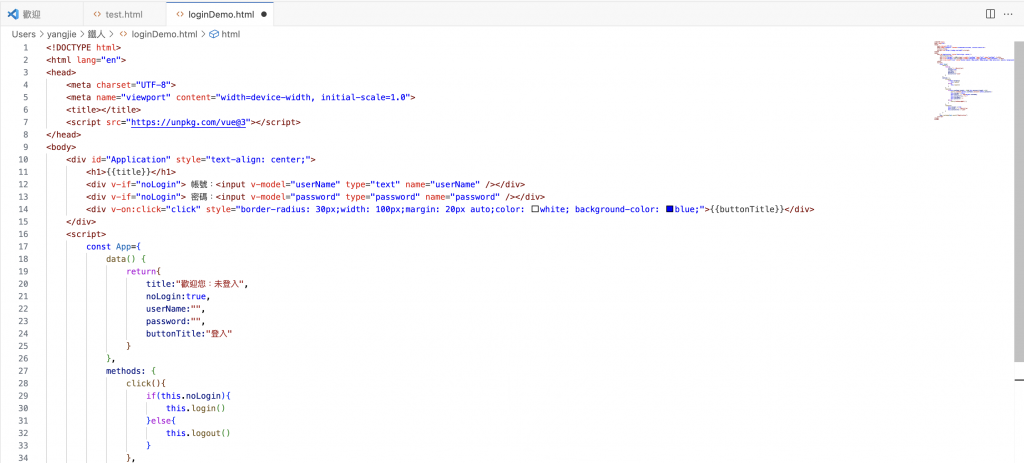The height and width of the screenshot is (463, 1024).
Task: Click the buttonTitle:"登入" line
Action: click(x=189, y=333)
